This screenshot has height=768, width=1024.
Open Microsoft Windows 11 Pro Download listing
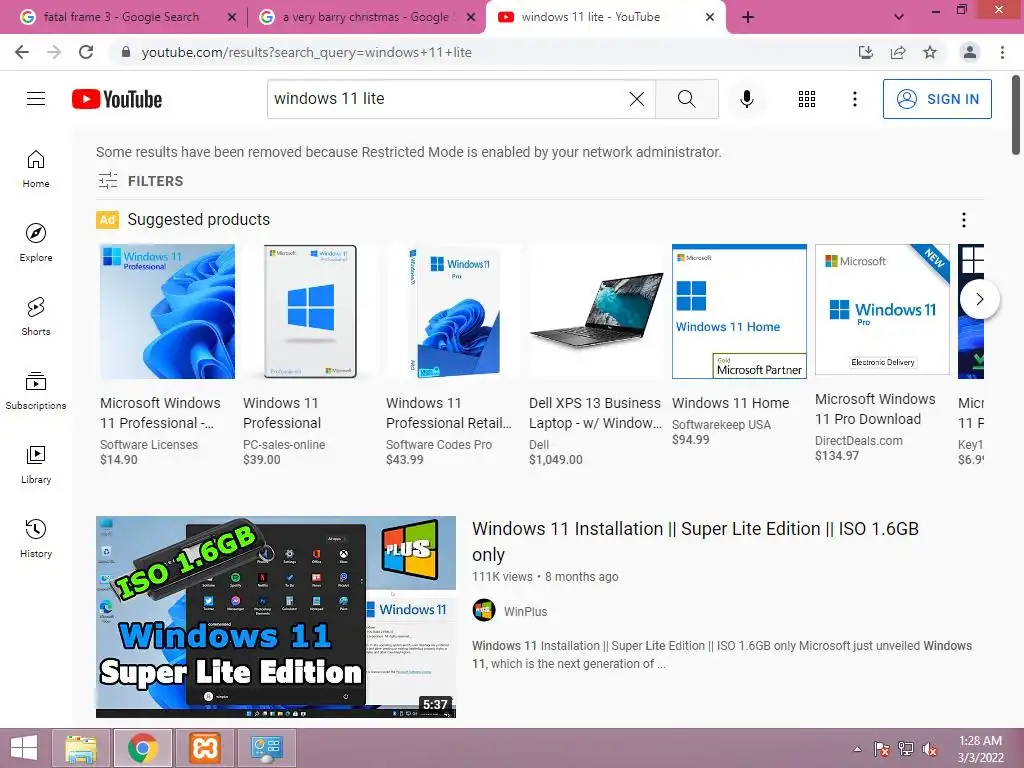coord(875,409)
